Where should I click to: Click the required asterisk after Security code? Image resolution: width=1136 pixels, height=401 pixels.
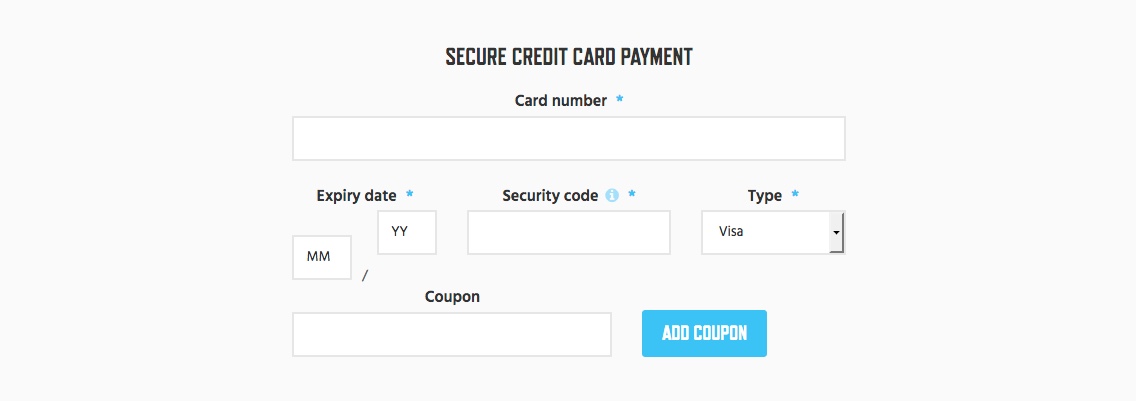(x=632, y=194)
